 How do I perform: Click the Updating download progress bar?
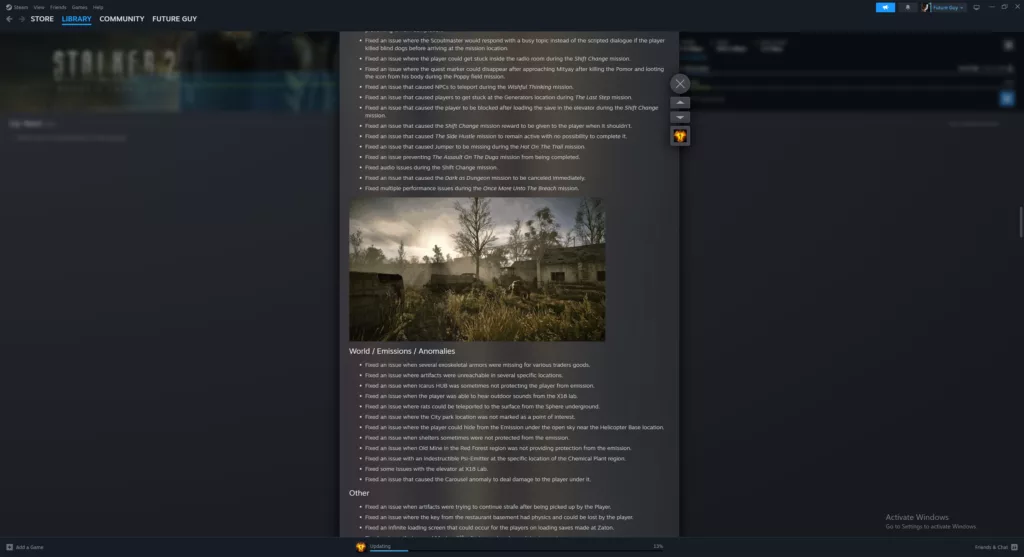pyautogui.click(x=516, y=551)
